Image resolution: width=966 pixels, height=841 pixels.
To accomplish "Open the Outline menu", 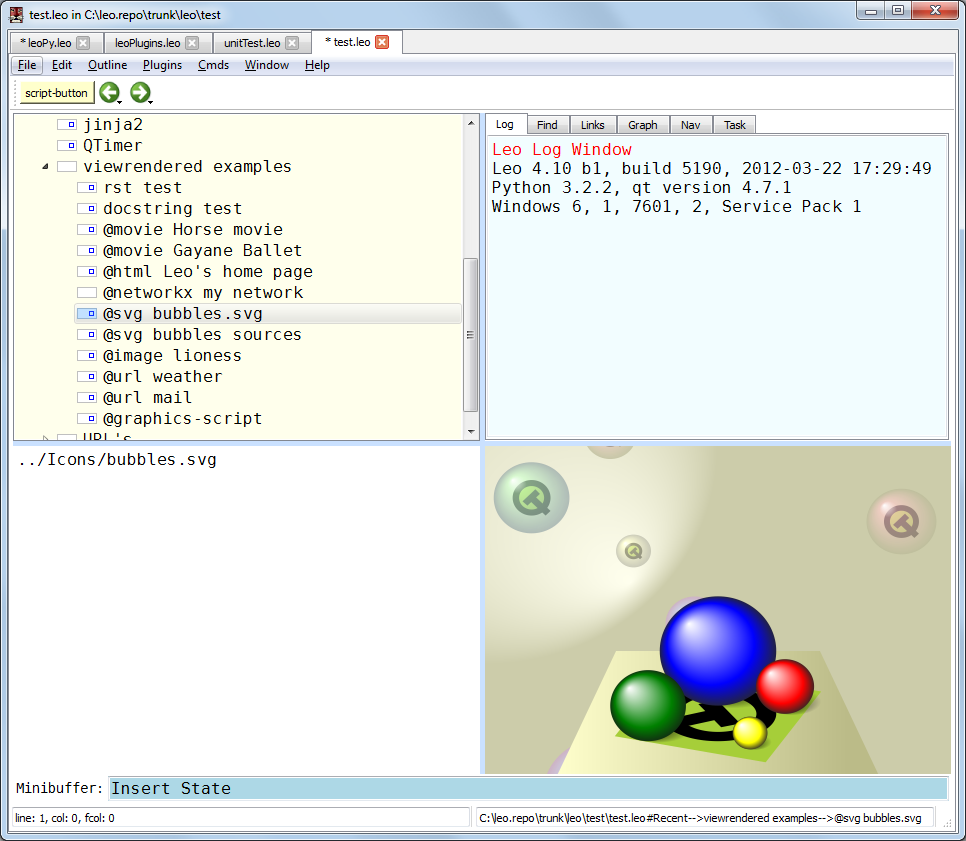I will pyautogui.click(x=107, y=65).
